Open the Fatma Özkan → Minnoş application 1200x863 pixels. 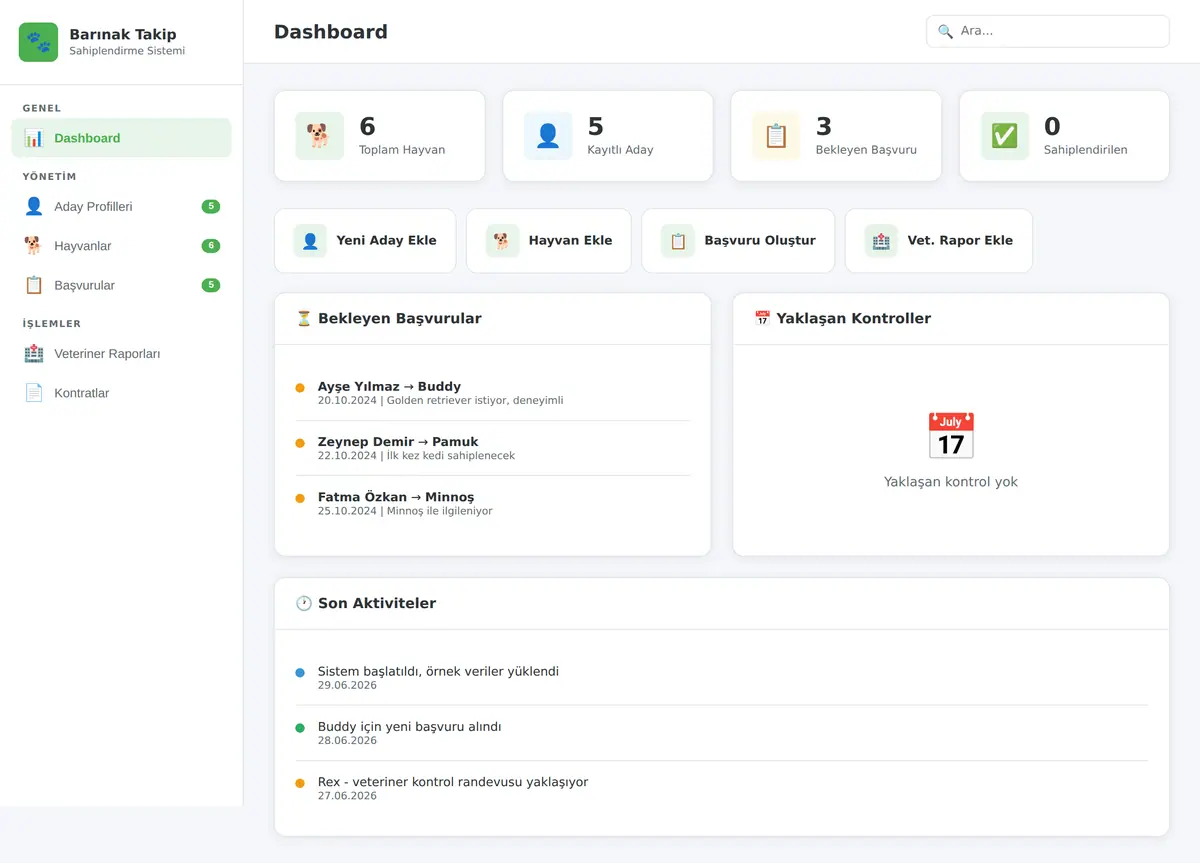point(493,503)
